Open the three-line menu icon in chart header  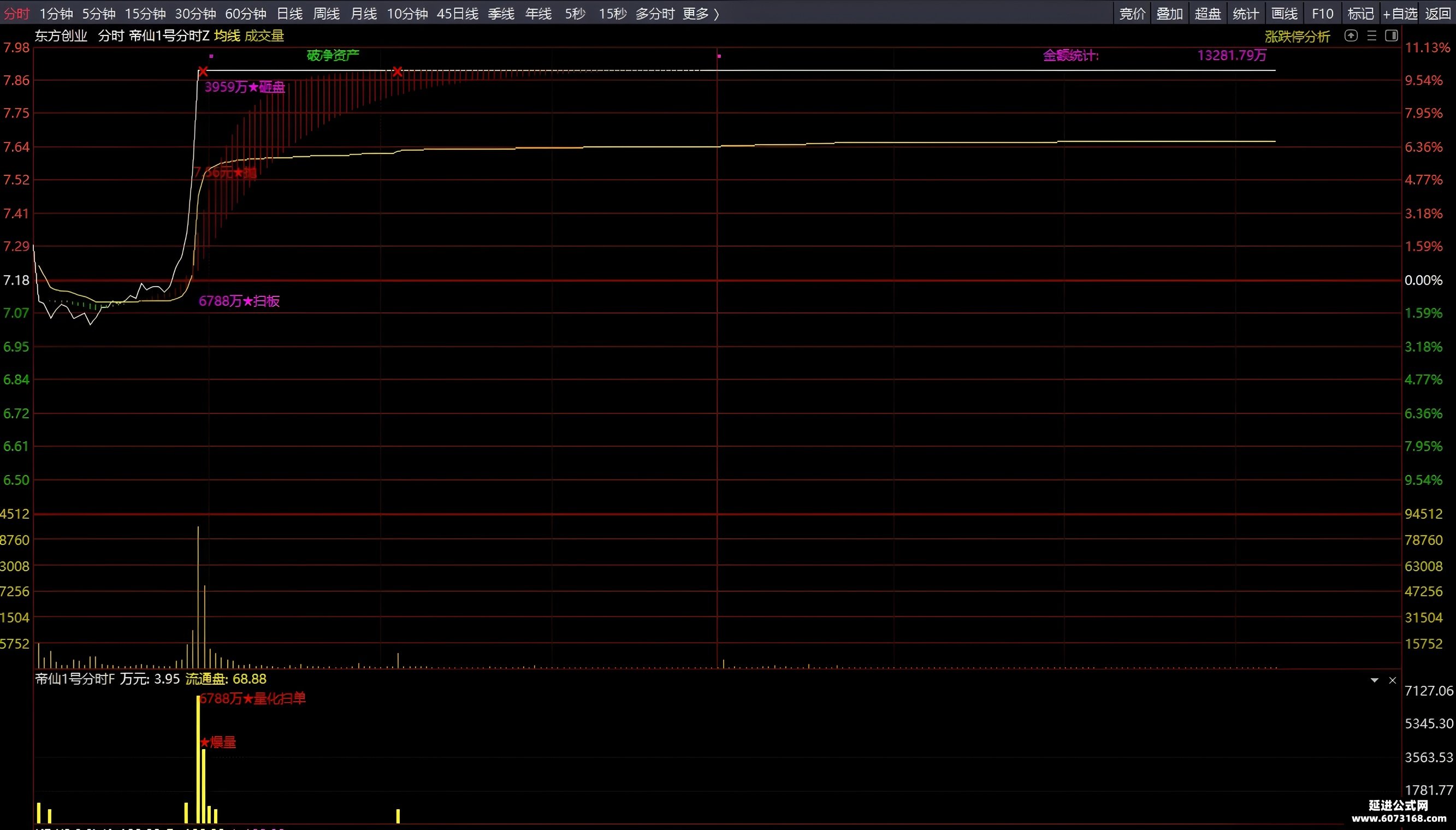pyautogui.click(x=1372, y=36)
